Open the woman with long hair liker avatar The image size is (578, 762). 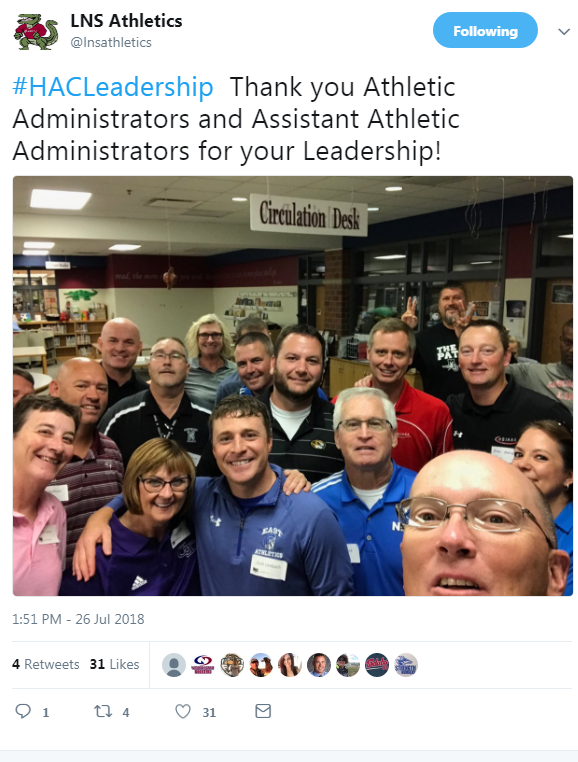click(290, 665)
